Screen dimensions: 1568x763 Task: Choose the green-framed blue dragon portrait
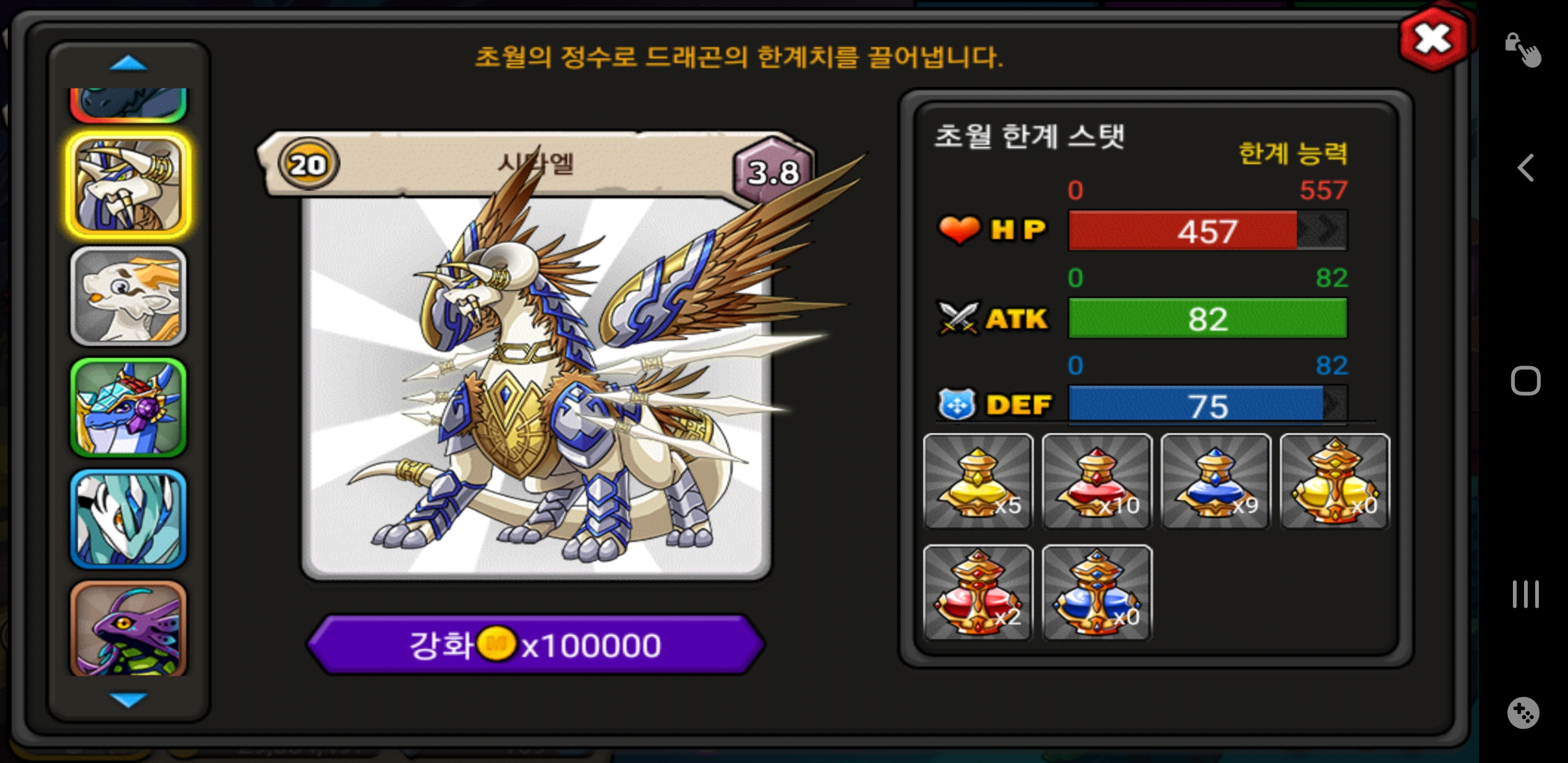[128, 407]
